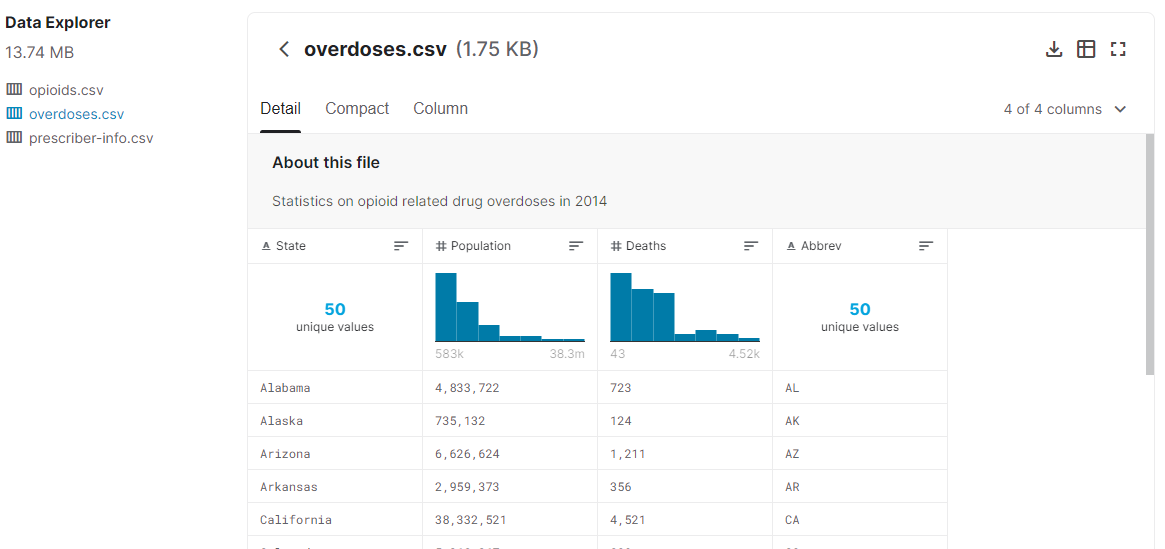Click the 4.52k histogram maximum label
Viewport: 1165px width, 549px height.
pyautogui.click(x=744, y=354)
